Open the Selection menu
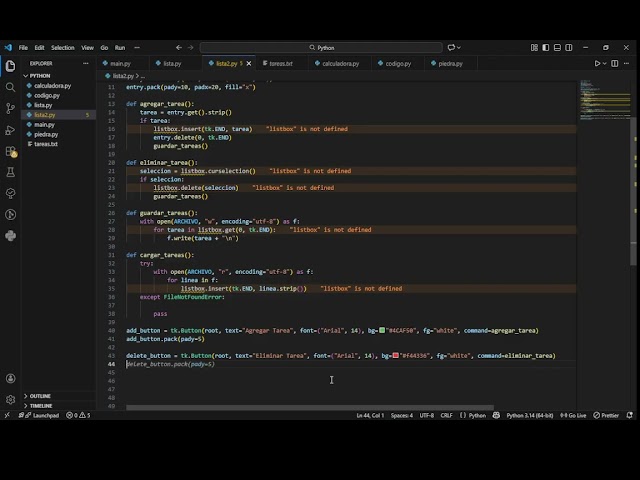This screenshot has width=640, height=480. point(62,47)
